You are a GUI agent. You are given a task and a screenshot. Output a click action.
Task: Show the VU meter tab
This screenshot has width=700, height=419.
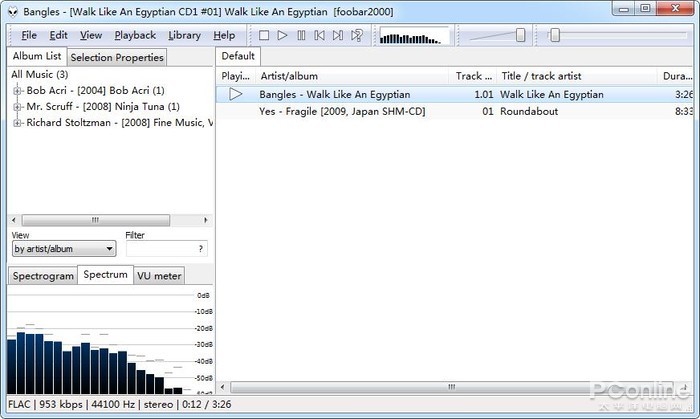159,276
